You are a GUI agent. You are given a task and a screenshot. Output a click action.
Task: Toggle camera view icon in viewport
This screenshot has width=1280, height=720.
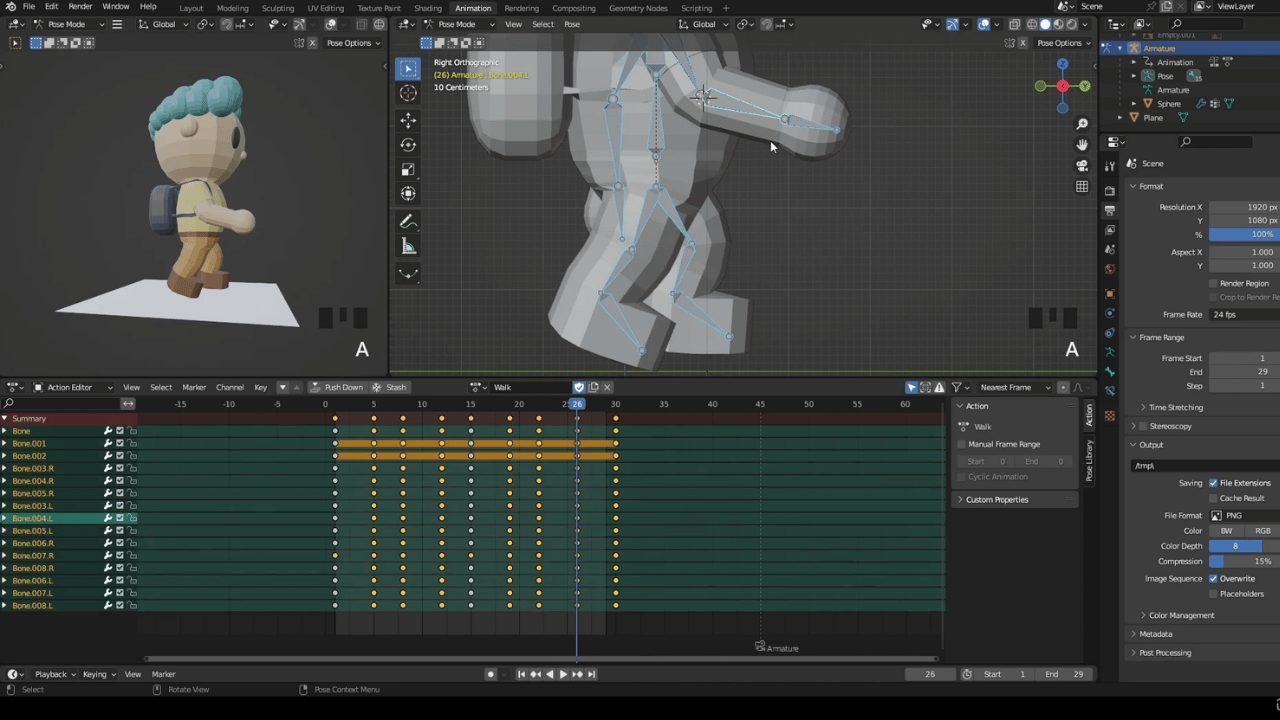(1082, 166)
